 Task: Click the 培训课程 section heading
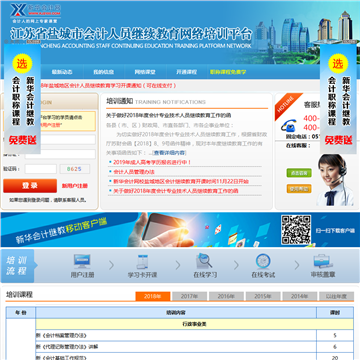(x=19, y=295)
